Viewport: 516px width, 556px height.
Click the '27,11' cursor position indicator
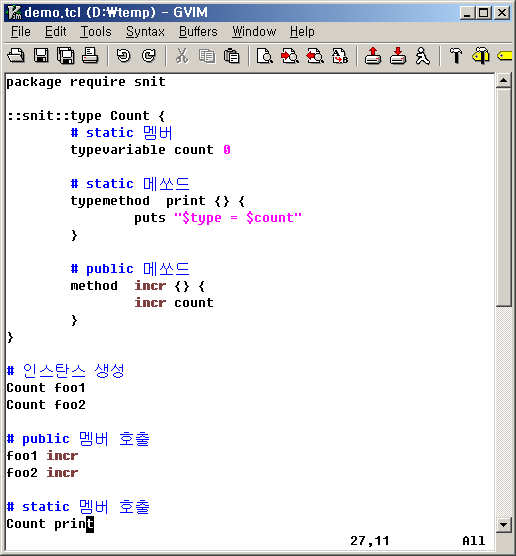370,541
